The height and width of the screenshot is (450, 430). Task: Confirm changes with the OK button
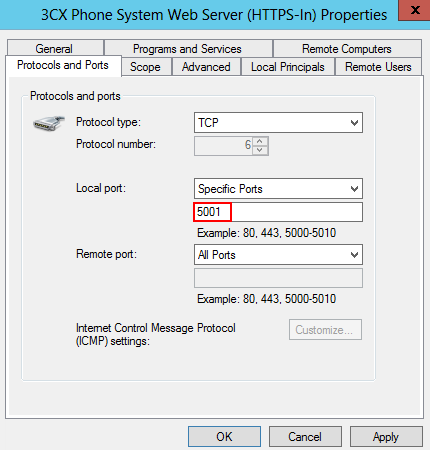point(224,436)
